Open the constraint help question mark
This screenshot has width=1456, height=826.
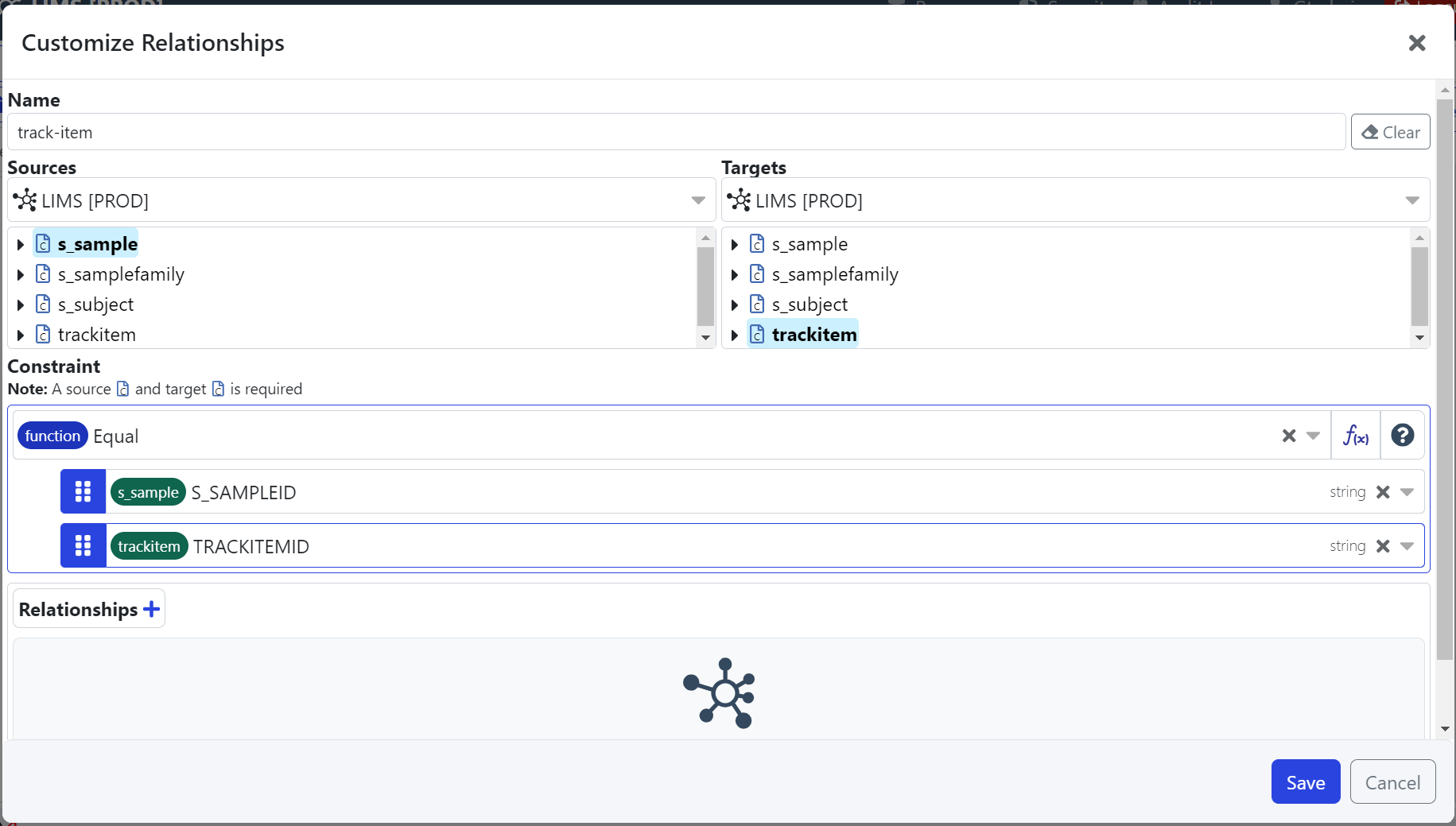pyautogui.click(x=1402, y=436)
